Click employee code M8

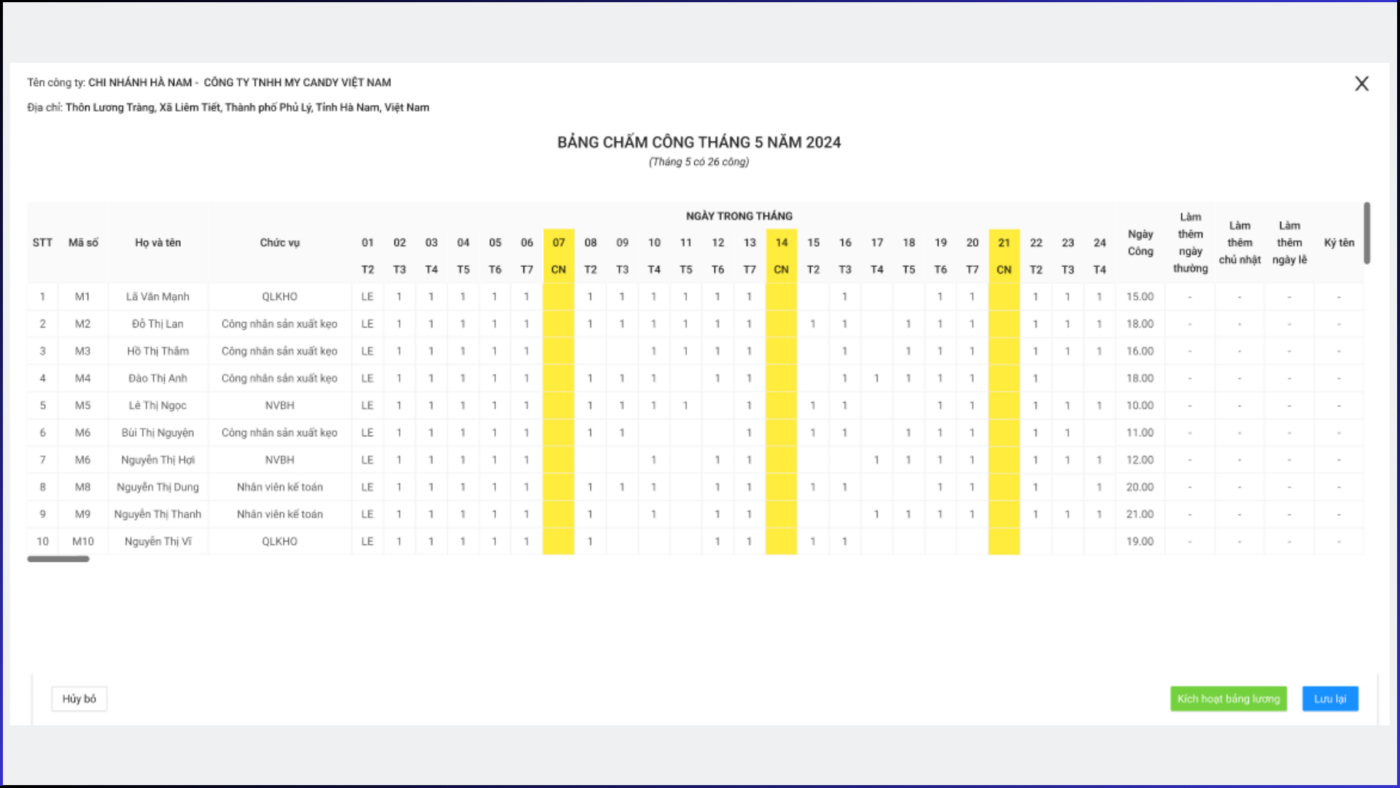tap(82, 487)
